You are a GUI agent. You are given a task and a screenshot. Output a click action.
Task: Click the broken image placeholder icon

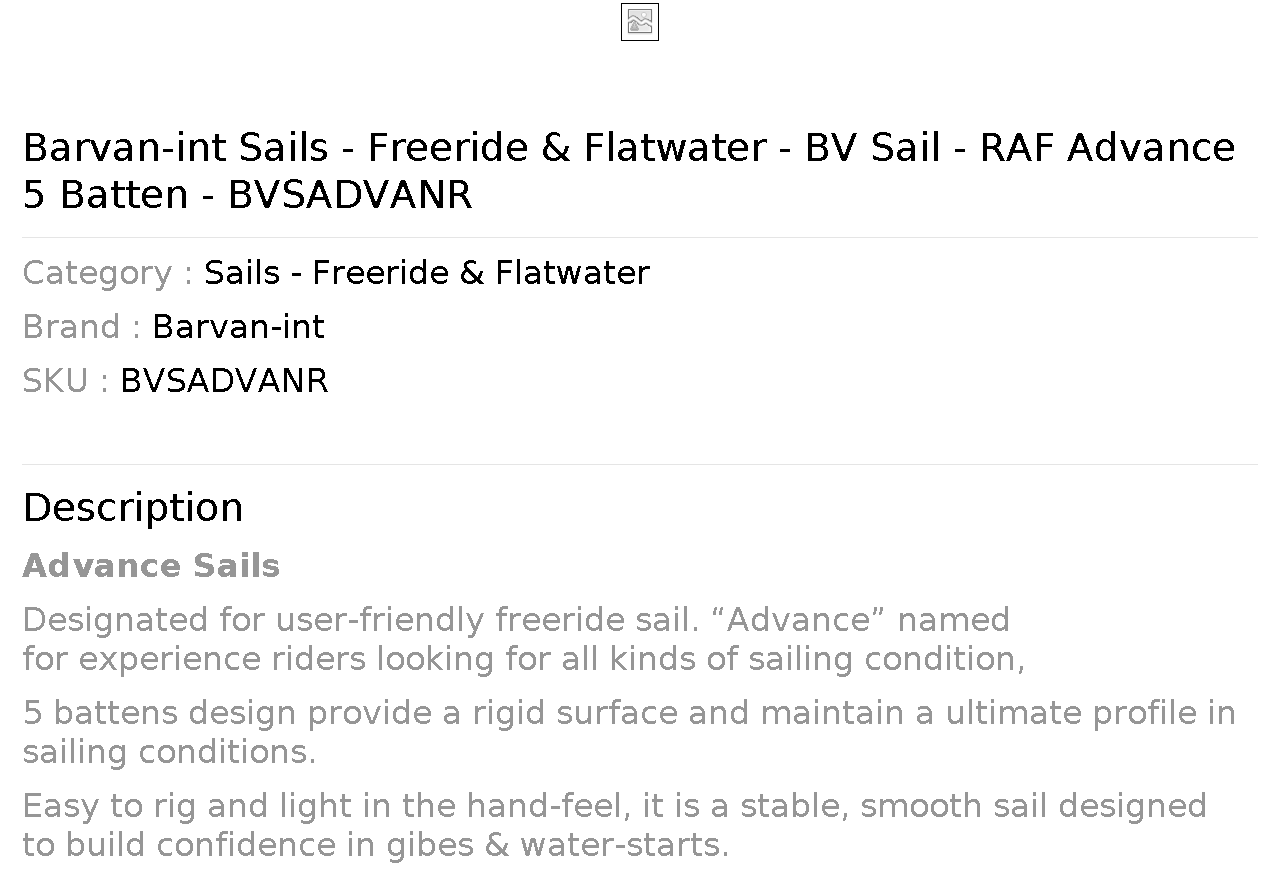click(640, 22)
